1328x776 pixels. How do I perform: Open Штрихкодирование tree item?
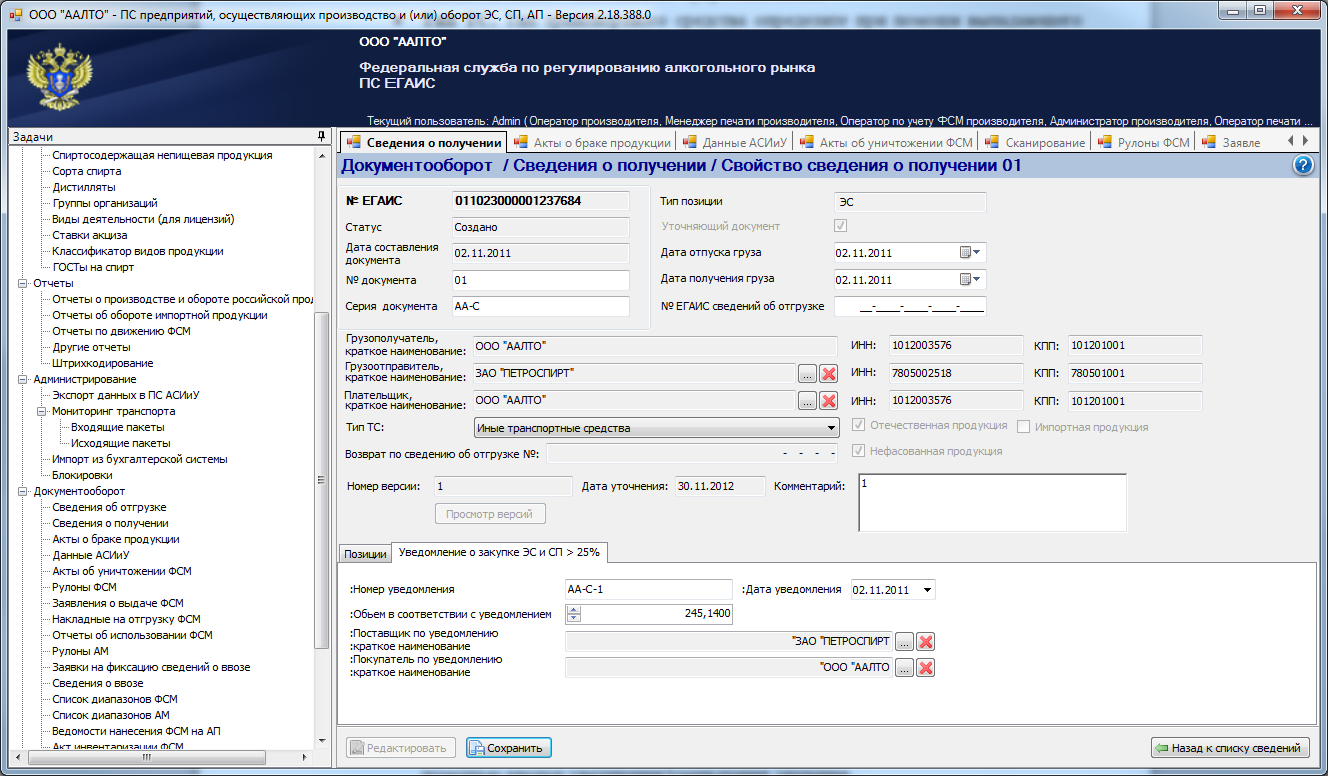(x=103, y=363)
